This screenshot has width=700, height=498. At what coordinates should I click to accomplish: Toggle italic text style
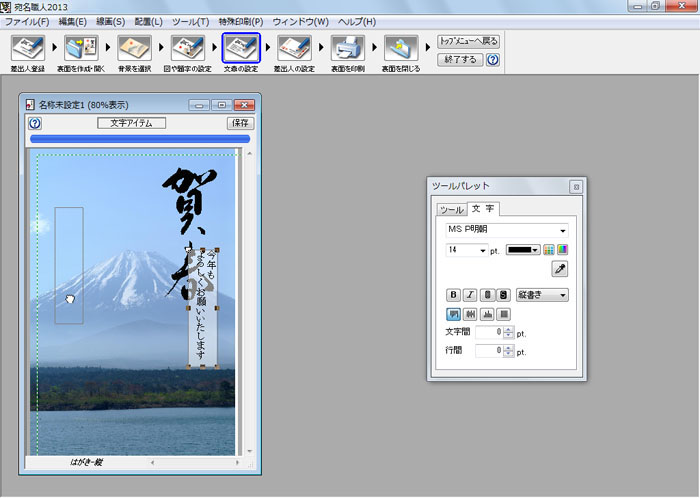click(470, 295)
